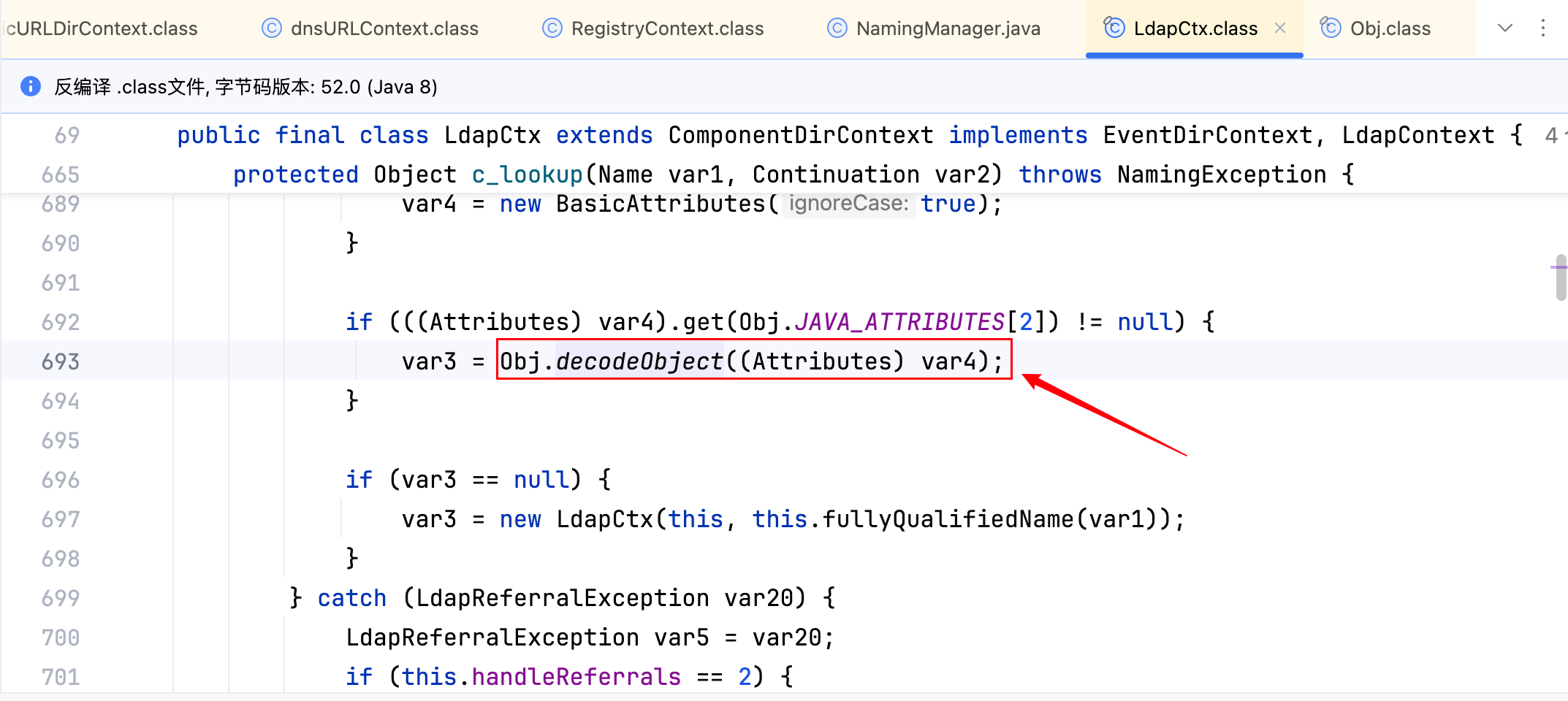Click the Obj.class file icon
1568x701 pixels.
(x=1331, y=28)
